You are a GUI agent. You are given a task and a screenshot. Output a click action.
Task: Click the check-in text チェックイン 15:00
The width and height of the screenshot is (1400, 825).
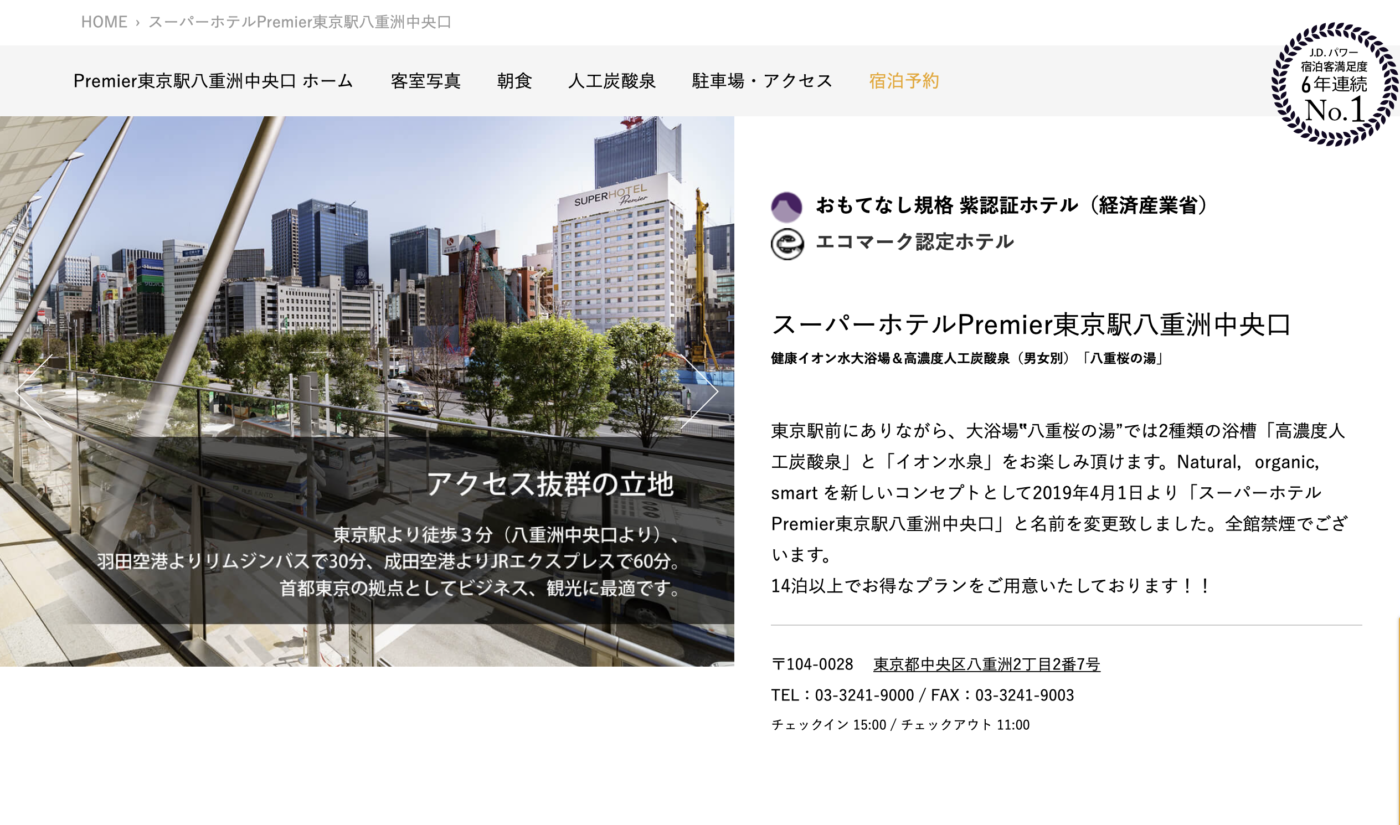(x=828, y=725)
